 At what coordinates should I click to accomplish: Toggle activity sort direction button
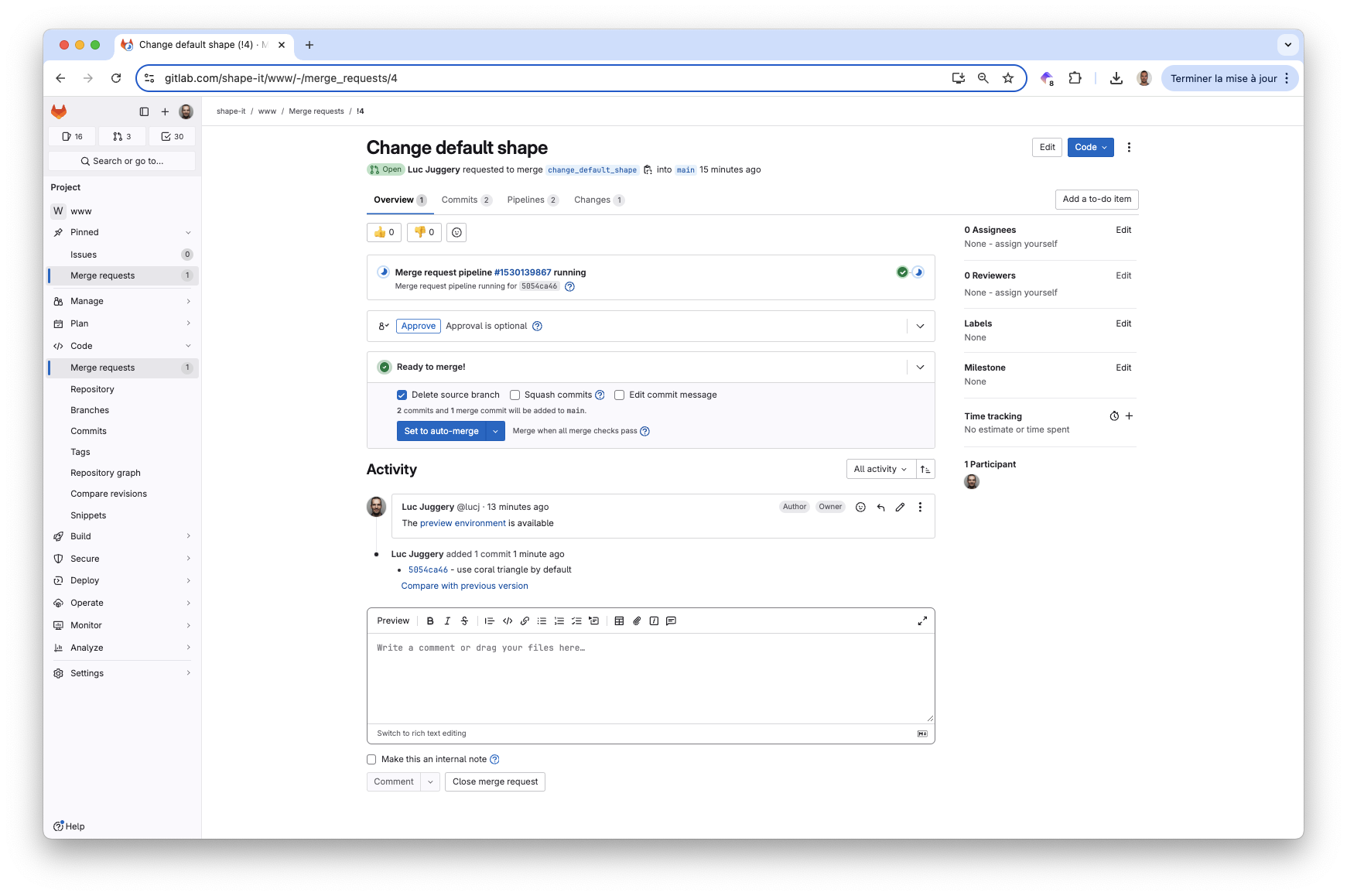click(925, 469)
